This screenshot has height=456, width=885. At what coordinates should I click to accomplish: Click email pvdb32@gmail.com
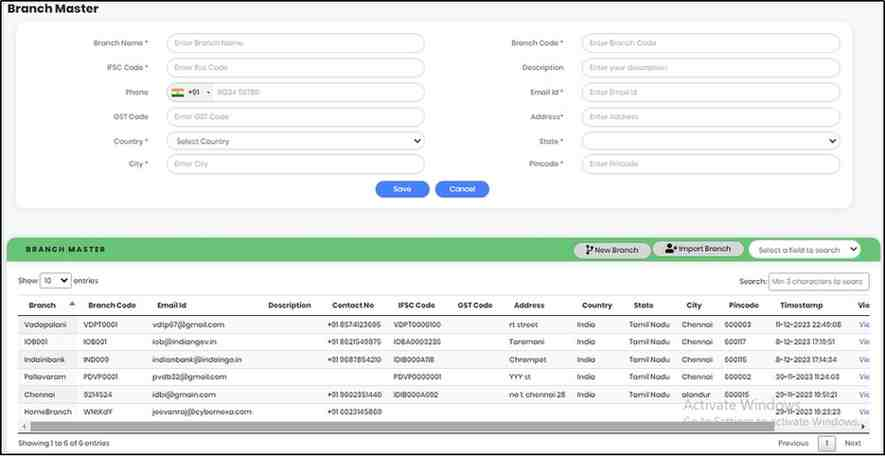pos(190,376)
